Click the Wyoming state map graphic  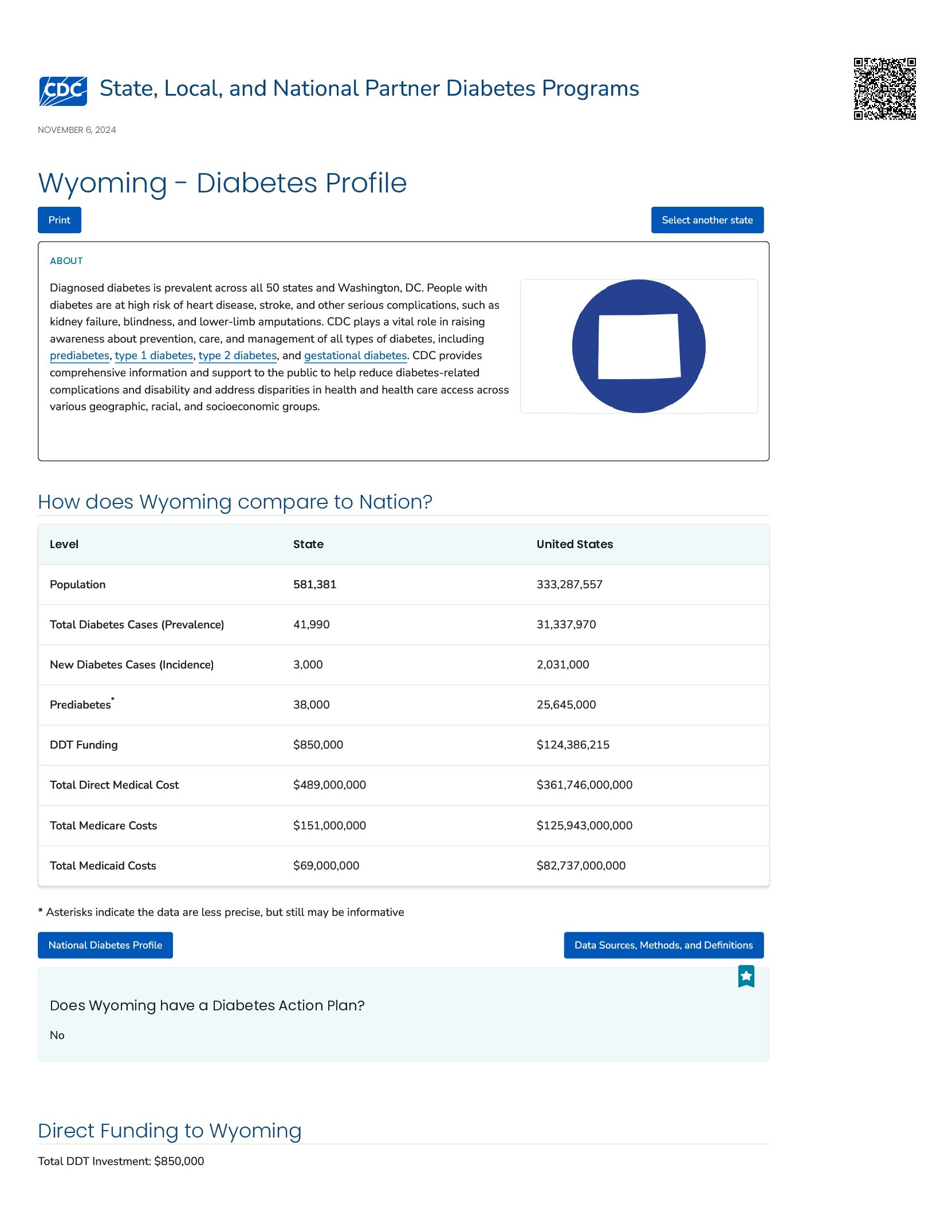click(x=639, y=346)
